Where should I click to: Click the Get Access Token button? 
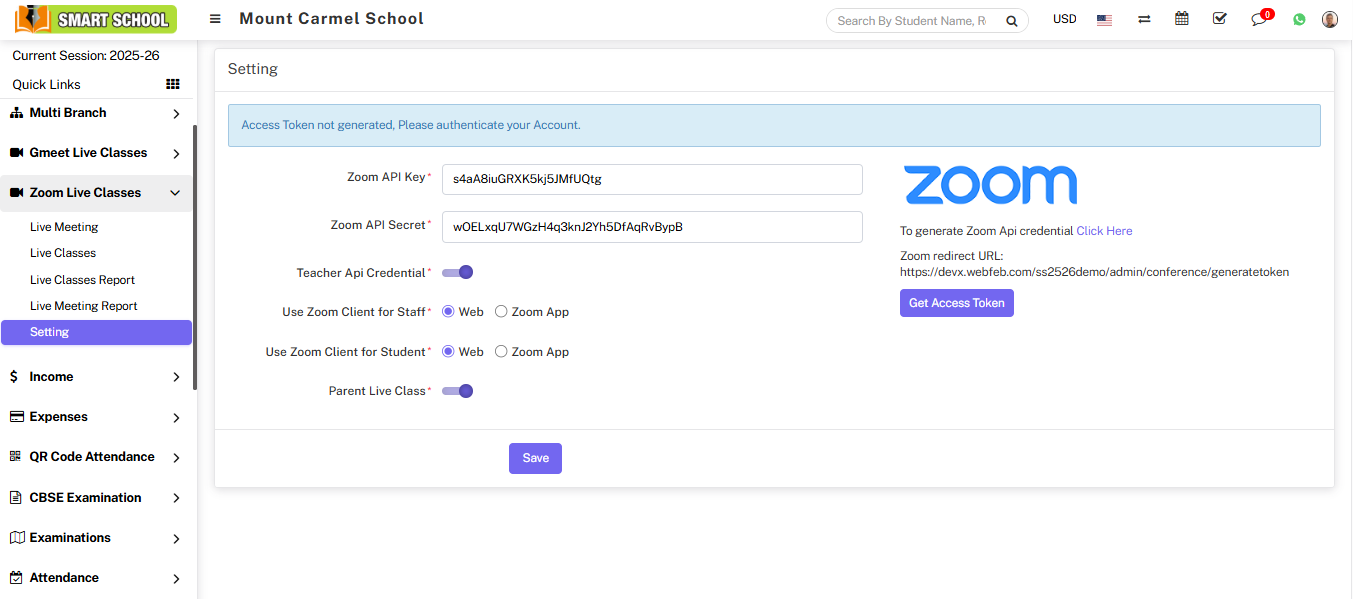pyautogui.click(x=956, y=303)
